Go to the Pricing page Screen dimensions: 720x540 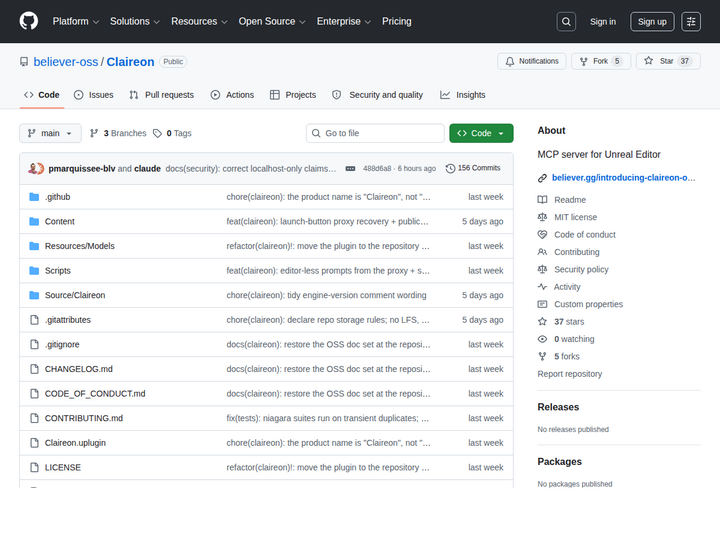[397, 22]
